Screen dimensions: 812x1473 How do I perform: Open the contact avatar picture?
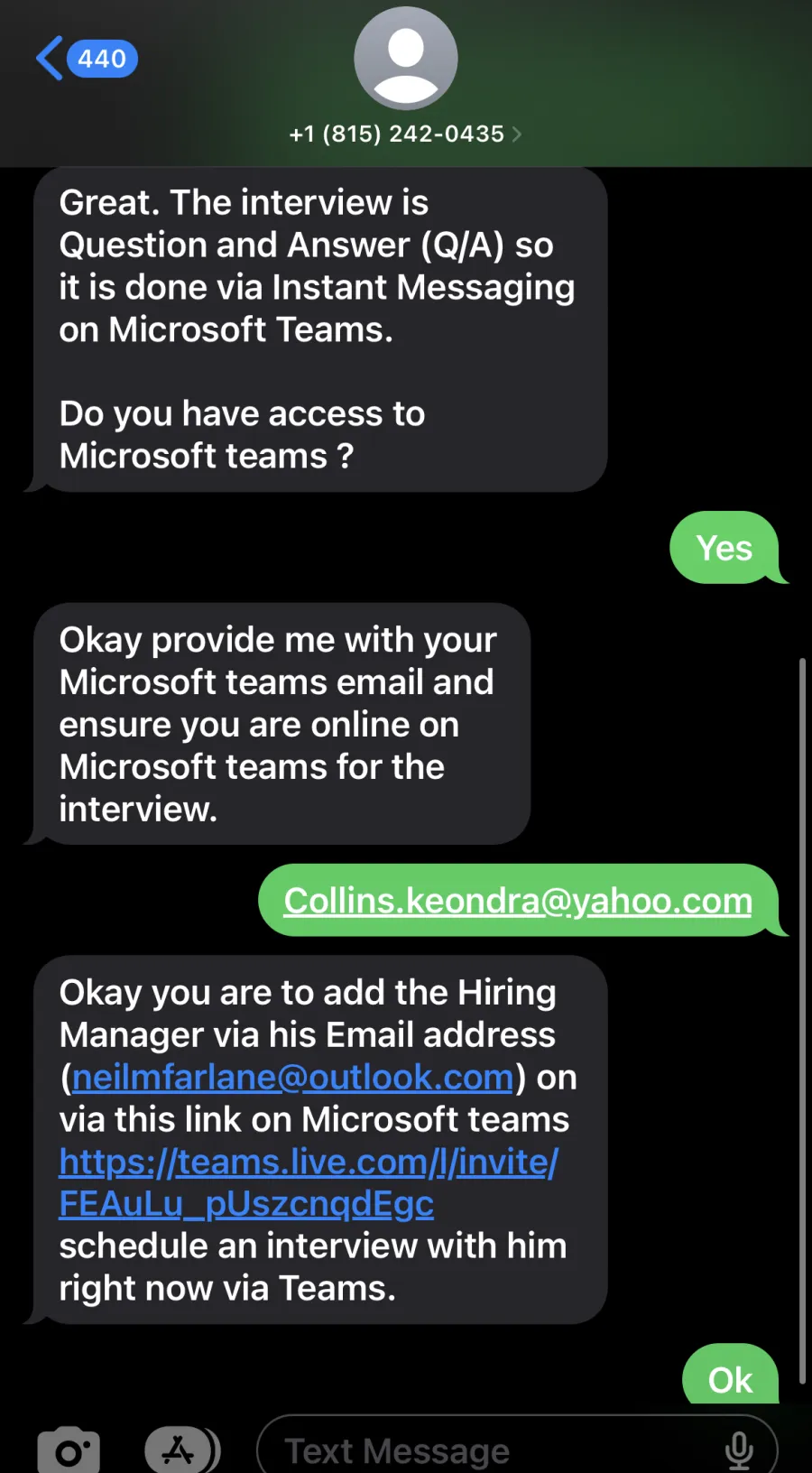[406, 59]
